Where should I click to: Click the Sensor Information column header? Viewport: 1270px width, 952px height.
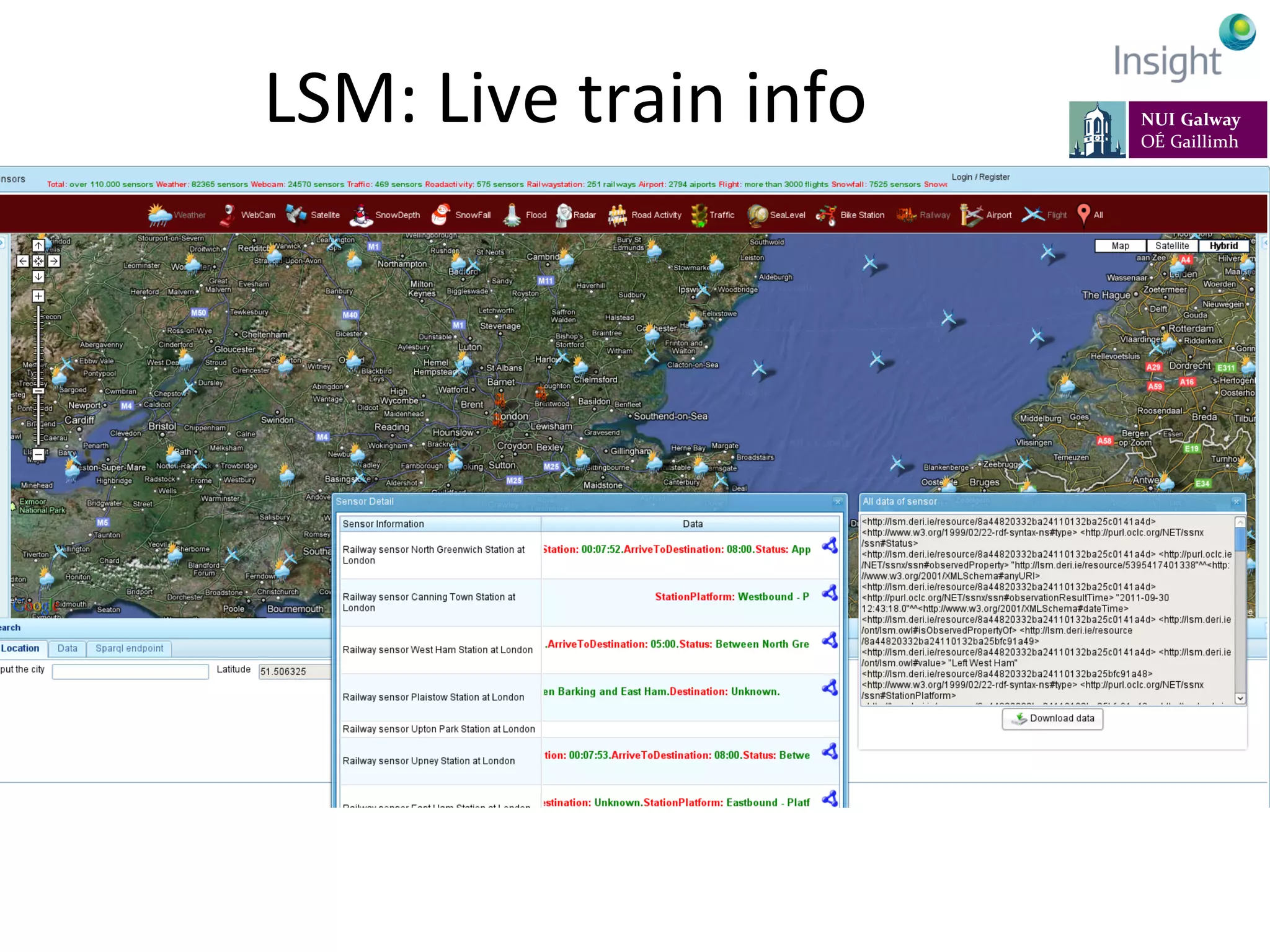pyautogui.click(x=440, y=524)
